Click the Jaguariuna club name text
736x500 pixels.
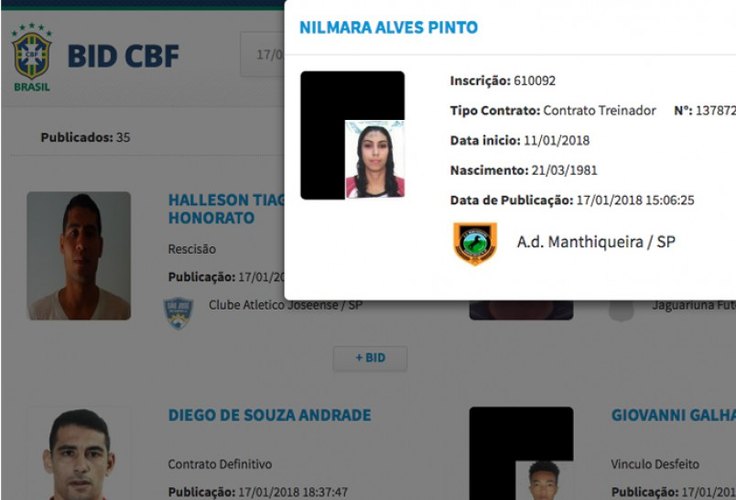pyautogui.click(x=694, y=306)
